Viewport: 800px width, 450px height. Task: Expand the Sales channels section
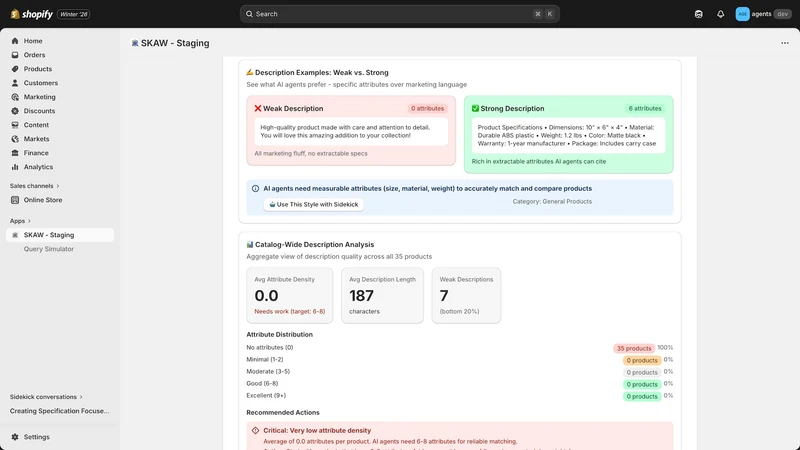(35, 186)
